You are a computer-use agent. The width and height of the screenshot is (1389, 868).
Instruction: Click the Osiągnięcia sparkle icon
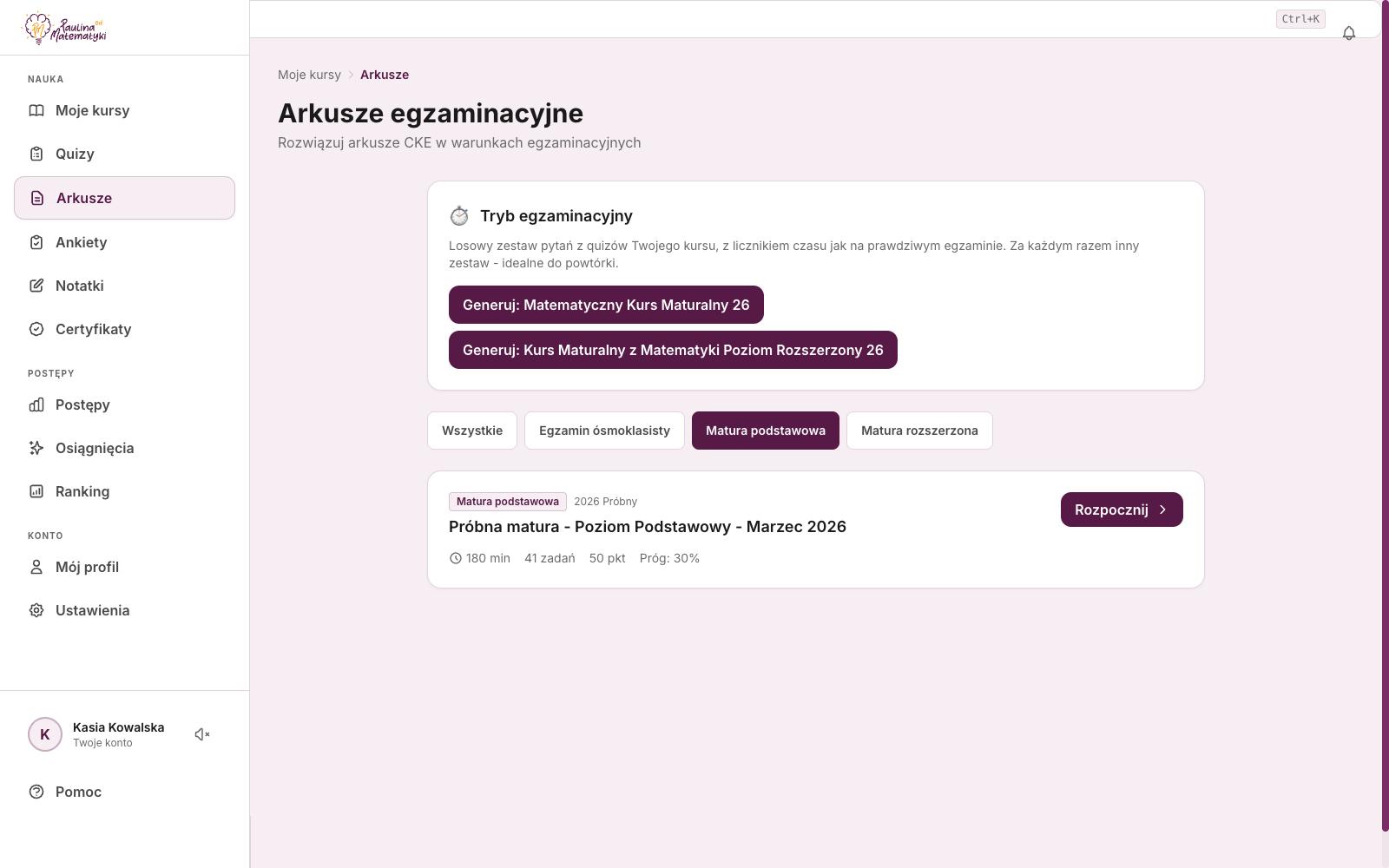36,448
